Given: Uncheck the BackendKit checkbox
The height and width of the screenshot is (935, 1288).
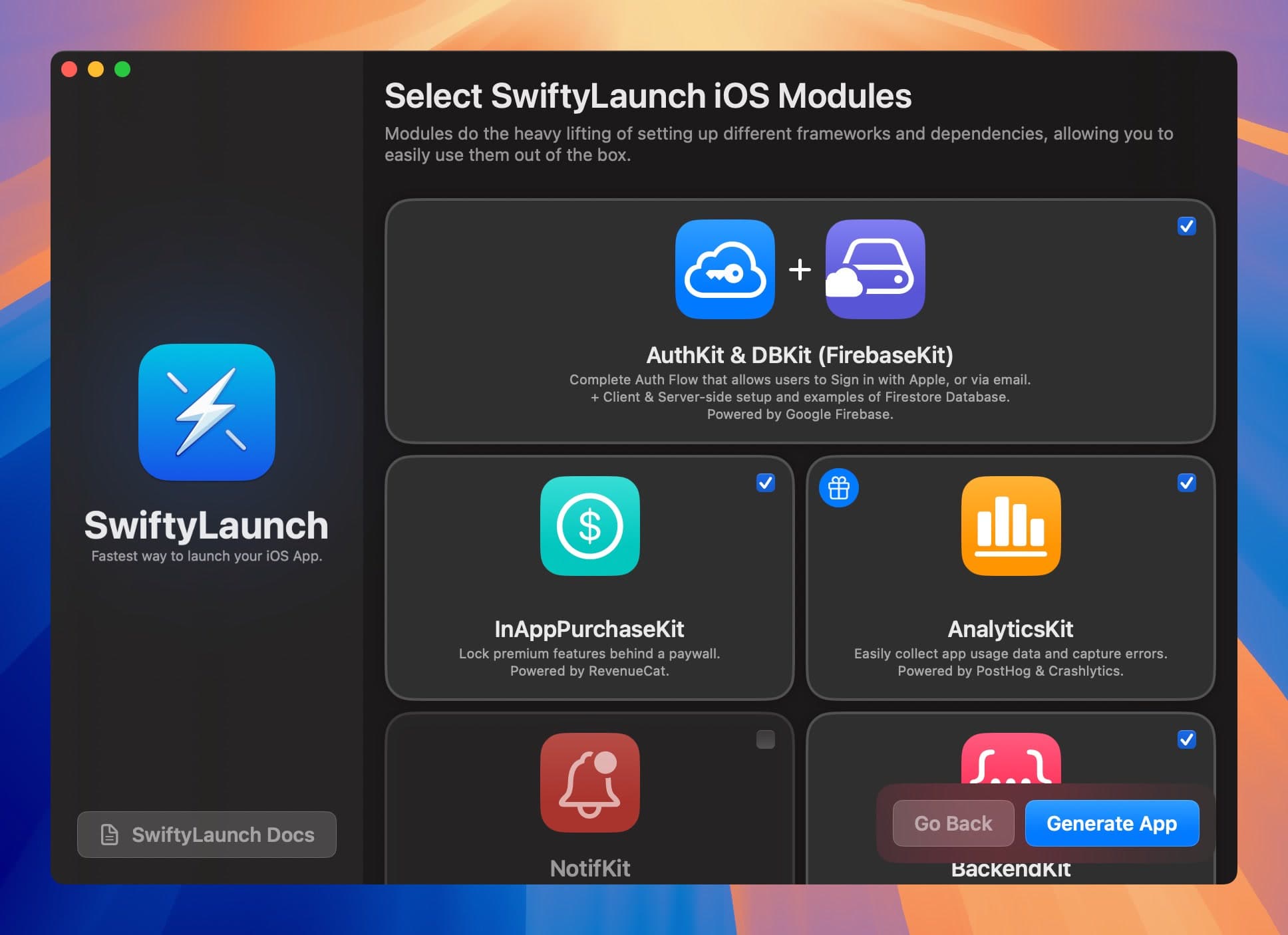Looking at the screenshot, I should coord(1187,739).
